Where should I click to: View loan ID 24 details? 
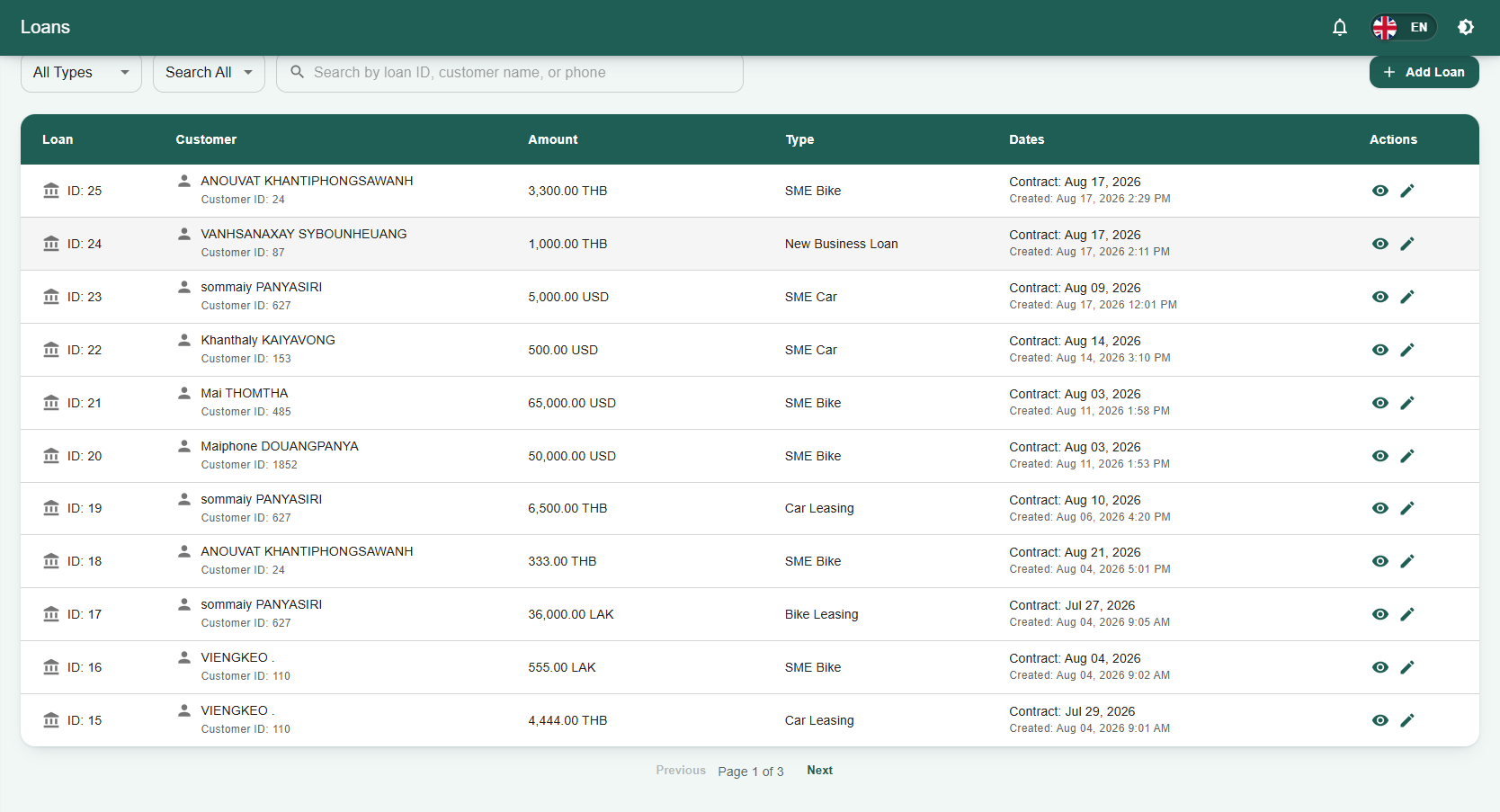(x=1380, y=244)
